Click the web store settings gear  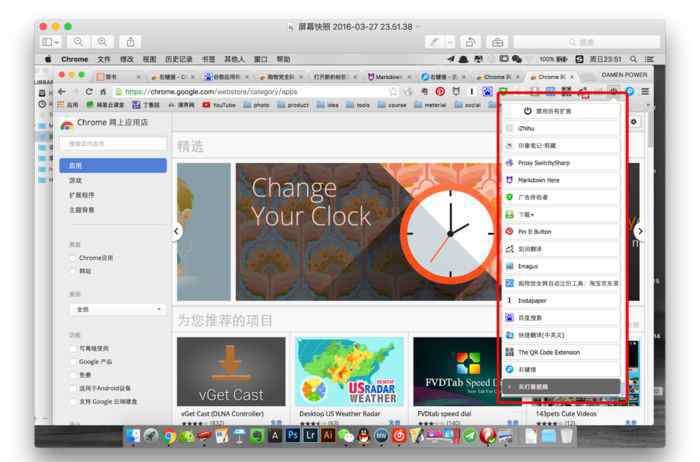coord(634,122)
